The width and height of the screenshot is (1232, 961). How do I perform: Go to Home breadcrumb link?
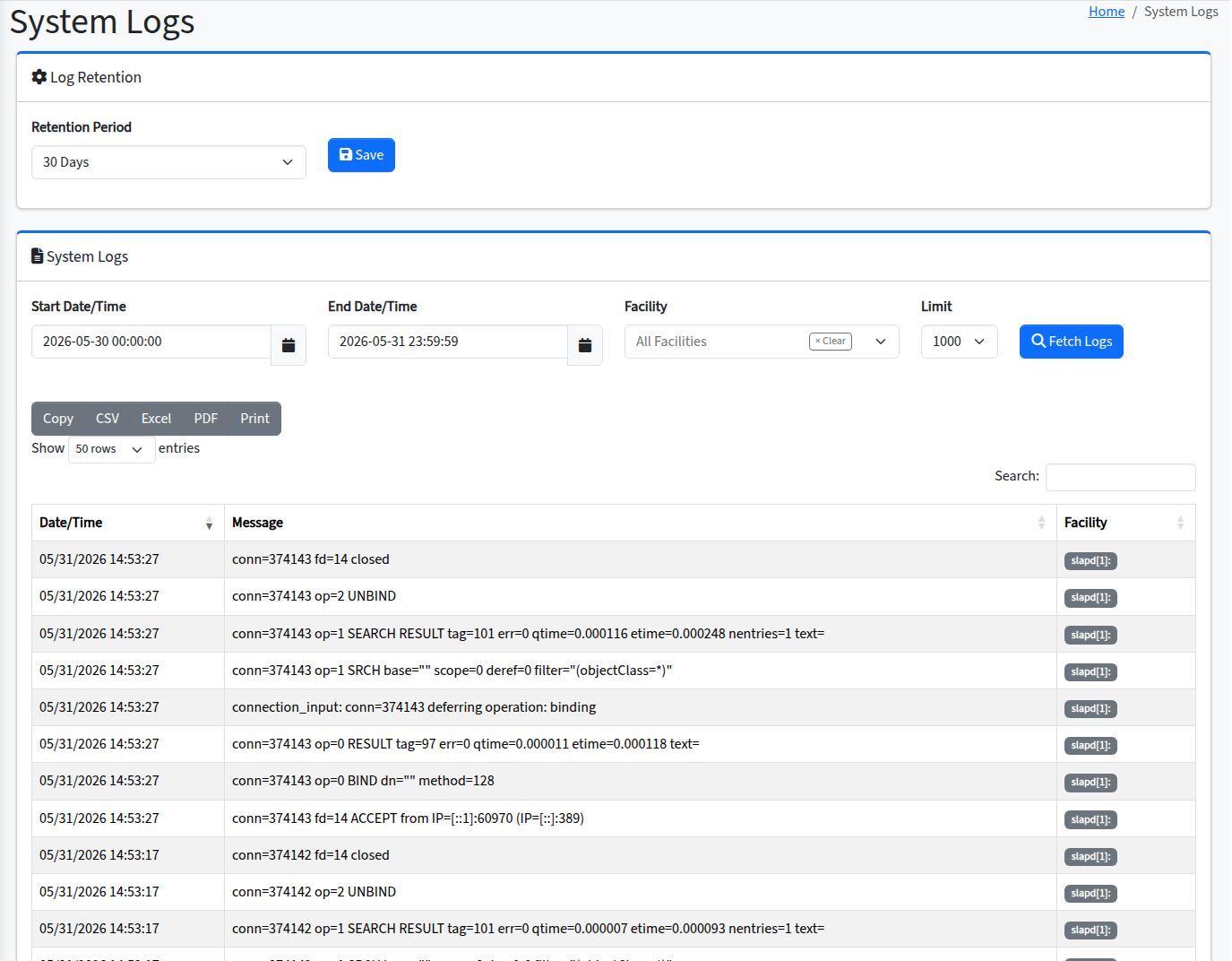click(x=1107, y=12)
